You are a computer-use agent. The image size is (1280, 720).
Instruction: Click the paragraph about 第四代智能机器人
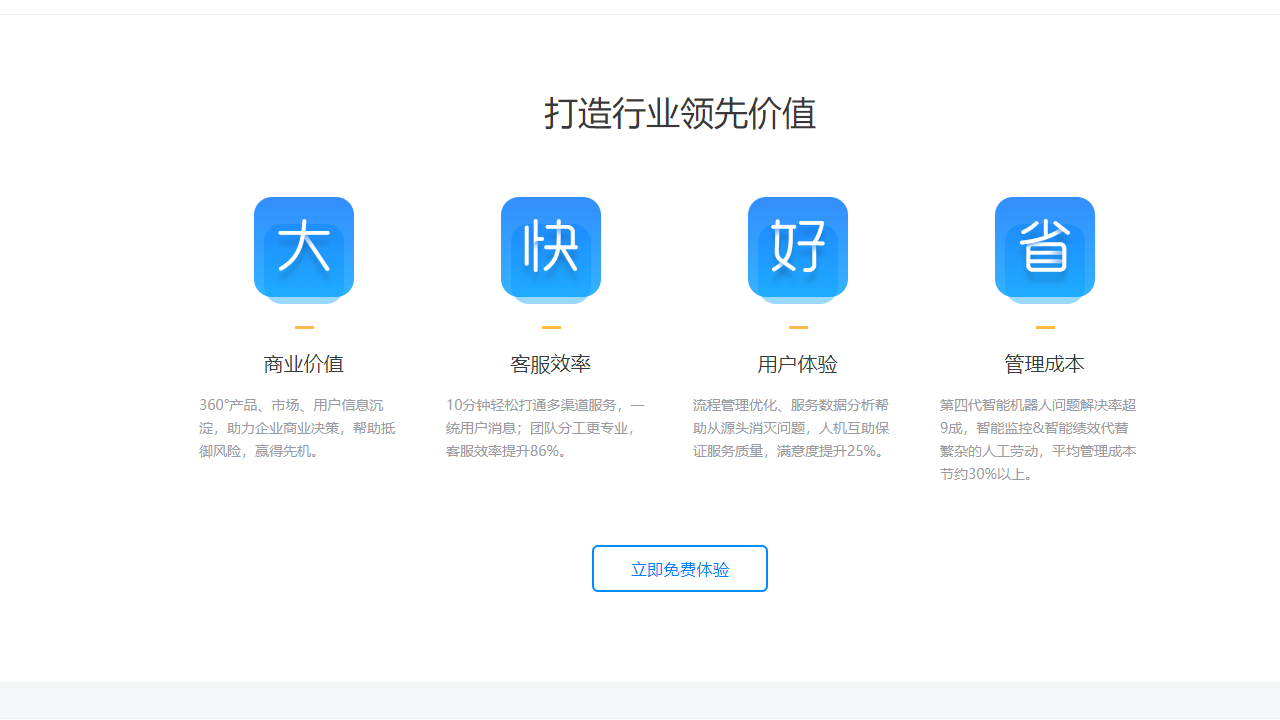pyautogui.click(x=1038, y=439)
